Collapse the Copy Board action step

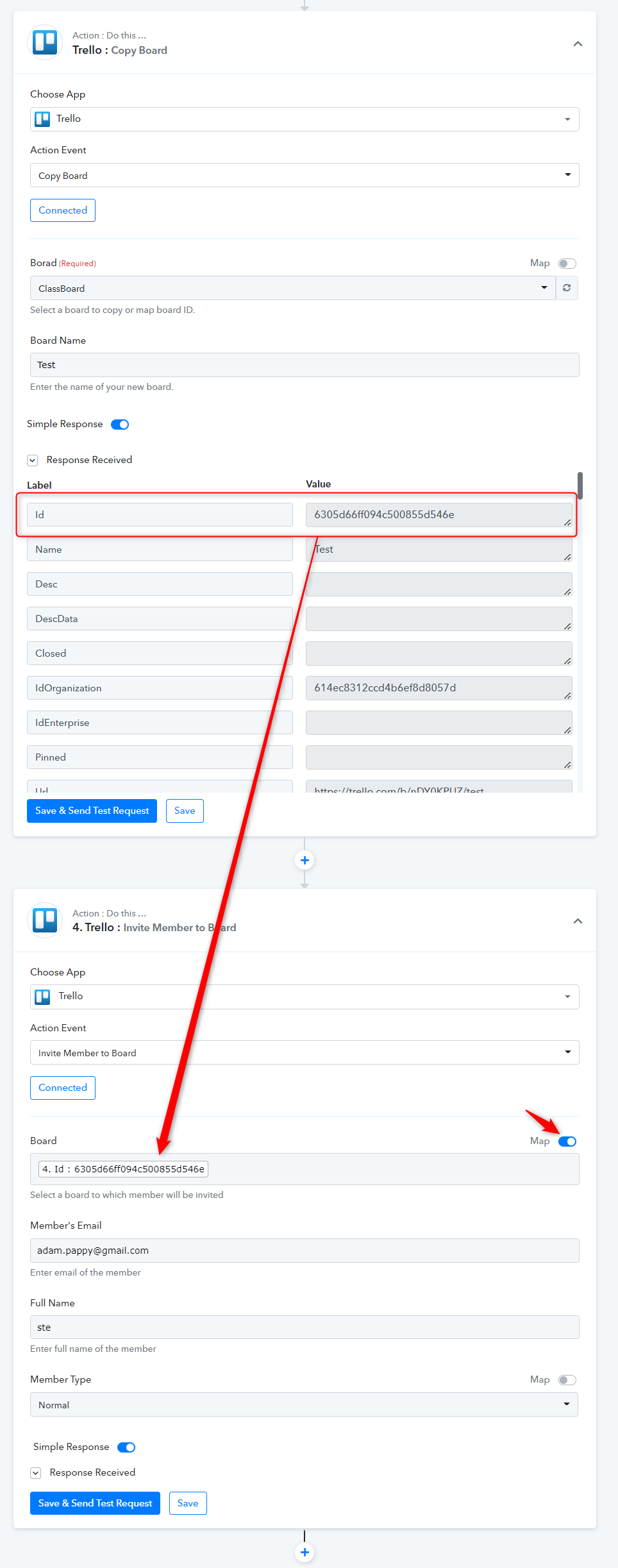coord(578,44)
